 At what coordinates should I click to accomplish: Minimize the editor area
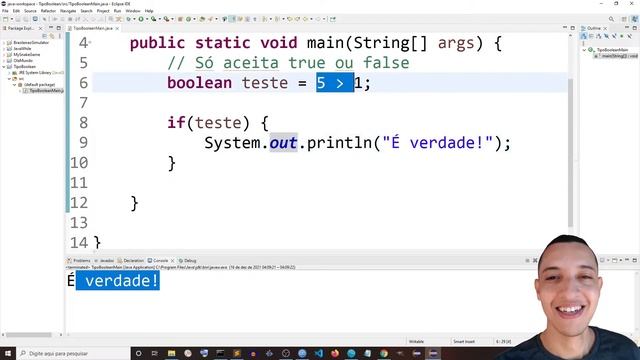tap(565, 28)
